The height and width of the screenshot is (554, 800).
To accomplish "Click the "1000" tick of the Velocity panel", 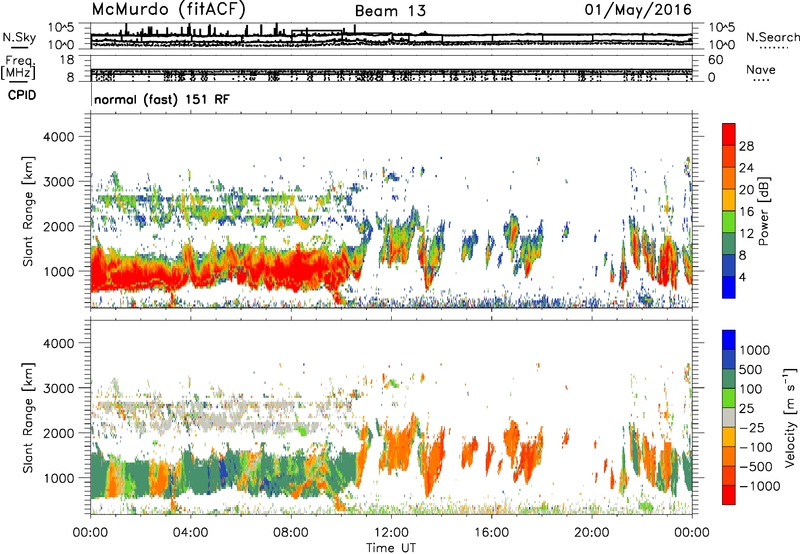I will [58, 478].
